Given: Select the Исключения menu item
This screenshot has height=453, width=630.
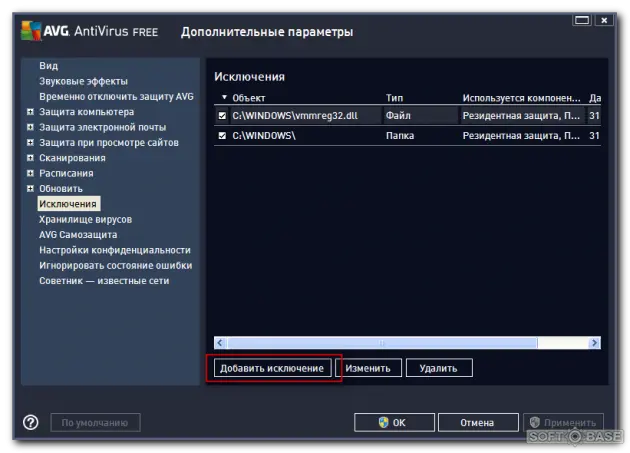Looking at the screenshot, I should pos(68,204).
